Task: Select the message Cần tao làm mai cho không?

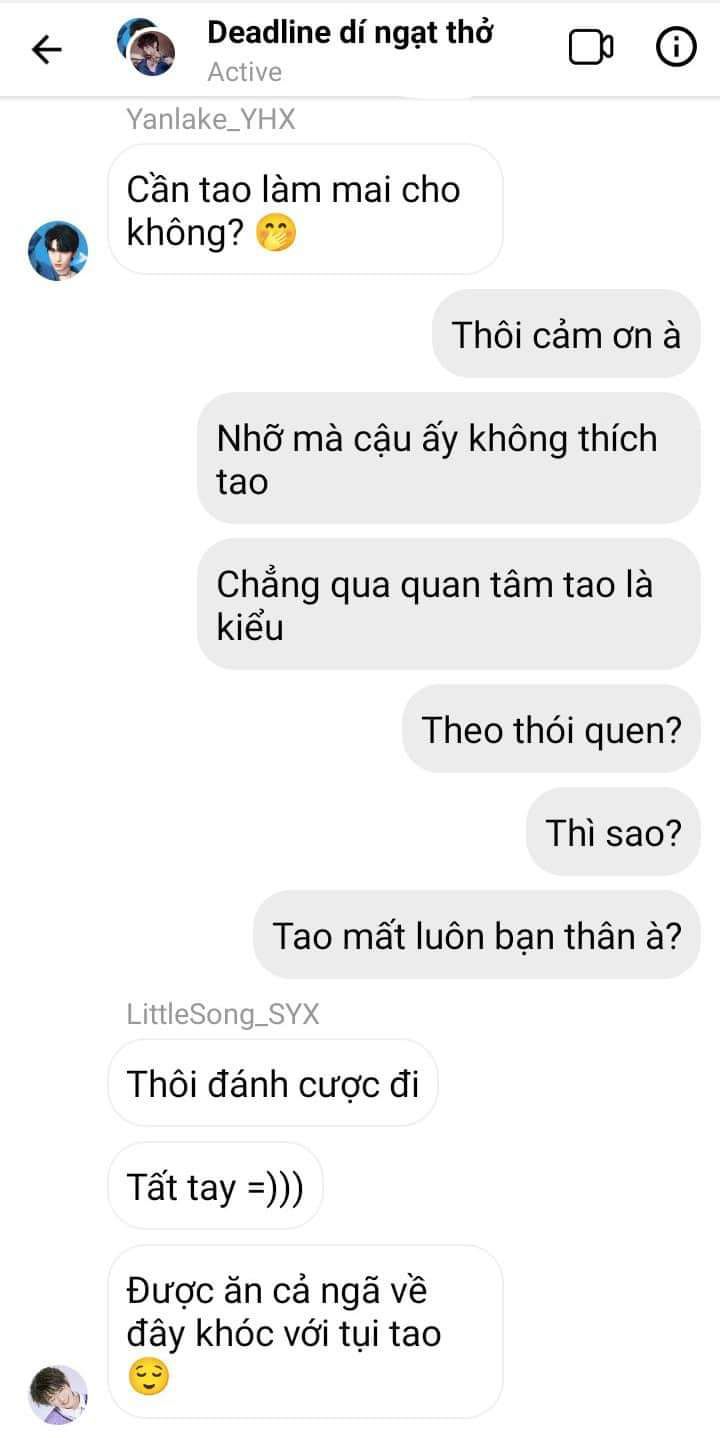Action: click(x=305, y=209)
